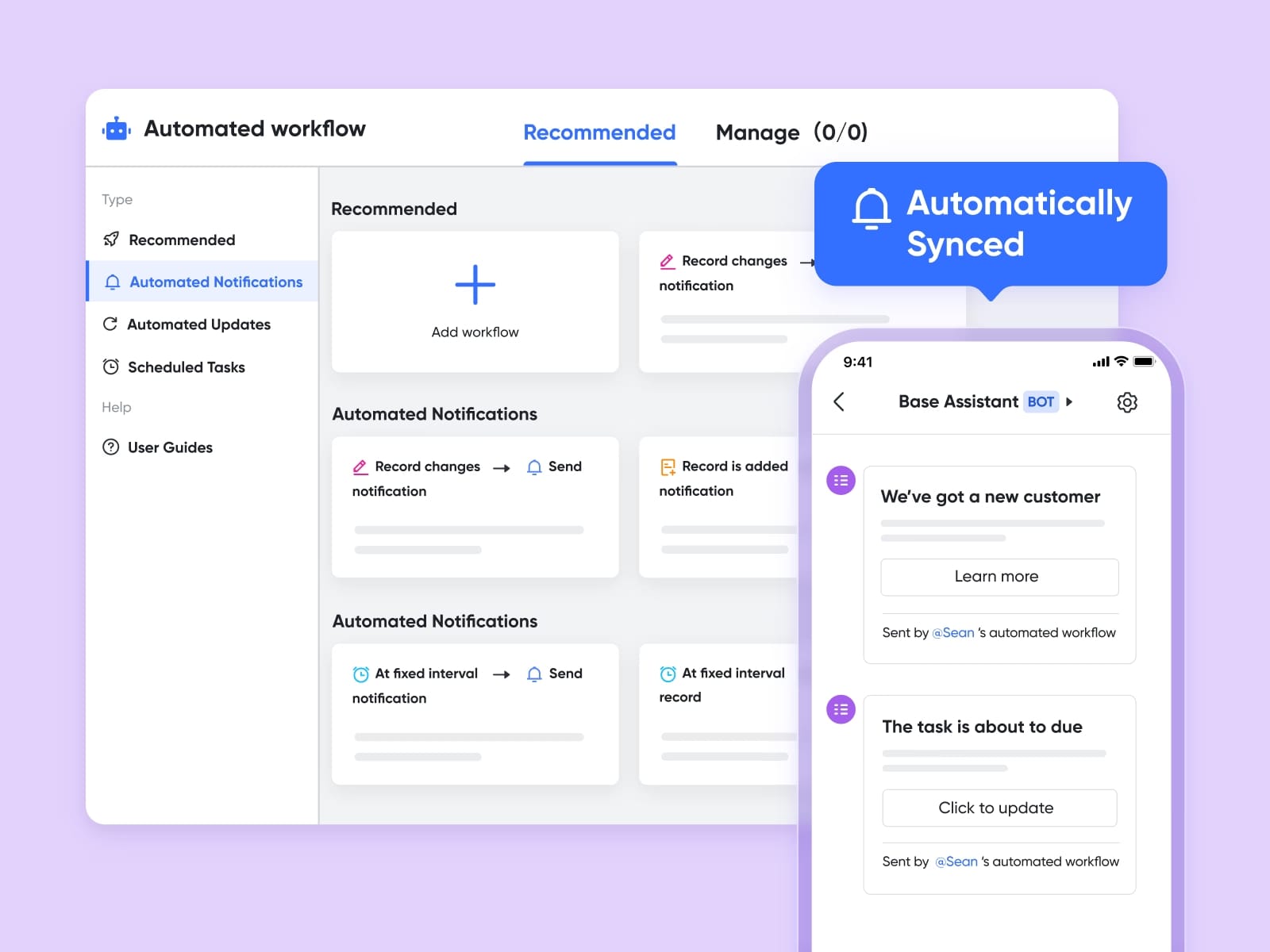The height and width of the screenshot is (952, 1270).
Task: Open @Sean's profile link in the message
Action: coord(953,632)
